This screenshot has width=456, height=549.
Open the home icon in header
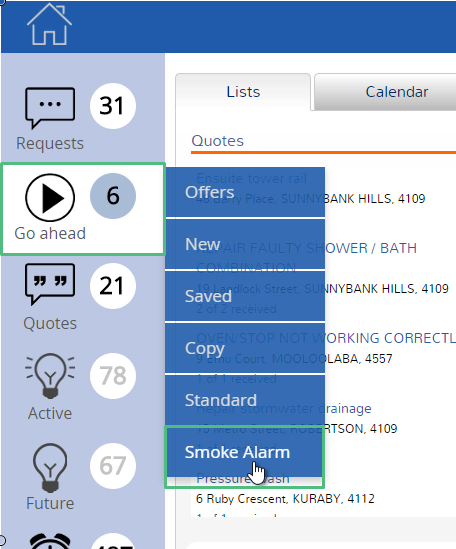[49, 24]
